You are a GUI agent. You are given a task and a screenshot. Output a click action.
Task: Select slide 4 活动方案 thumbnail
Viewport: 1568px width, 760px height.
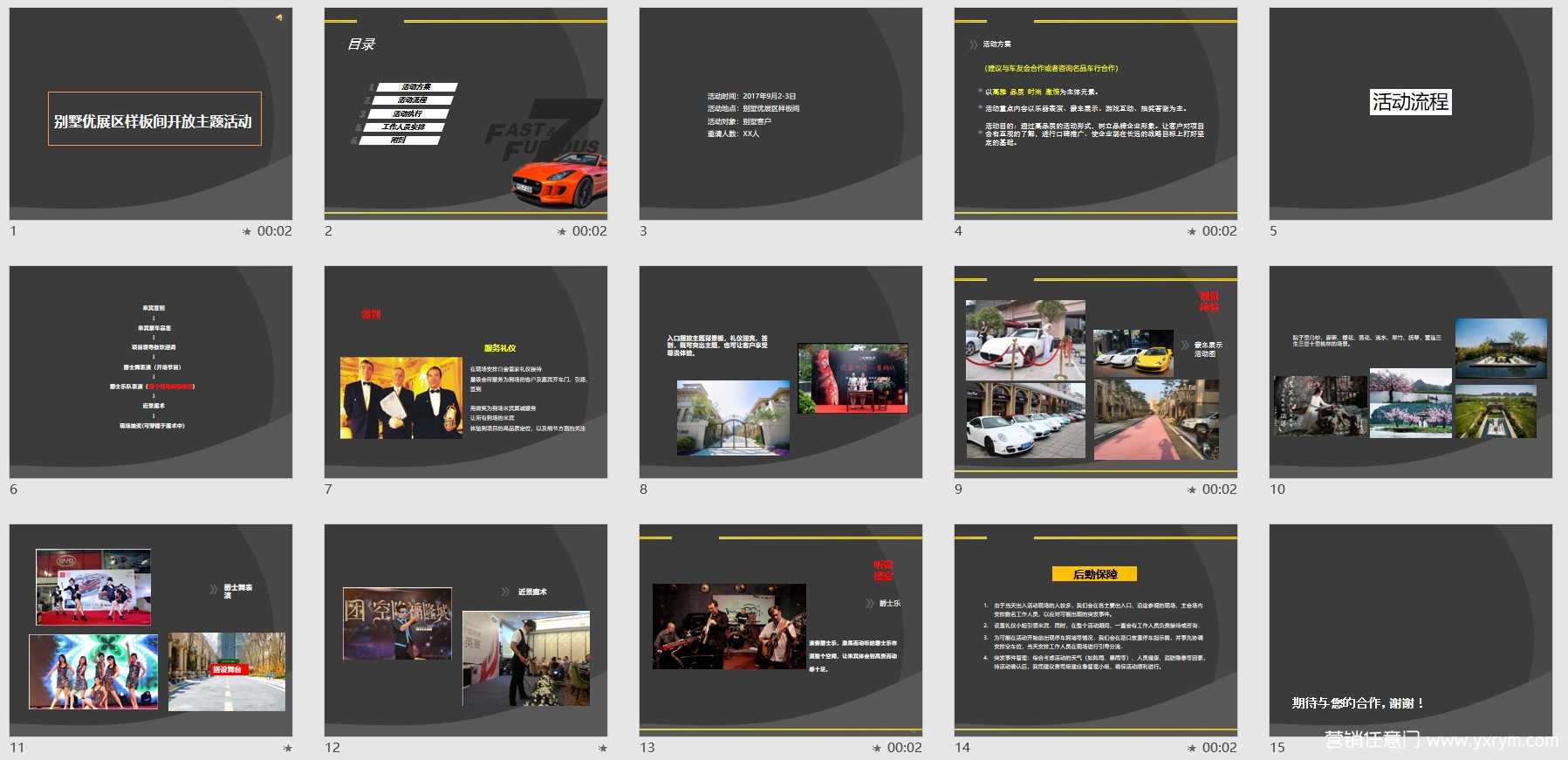[x=1096, y=113]
